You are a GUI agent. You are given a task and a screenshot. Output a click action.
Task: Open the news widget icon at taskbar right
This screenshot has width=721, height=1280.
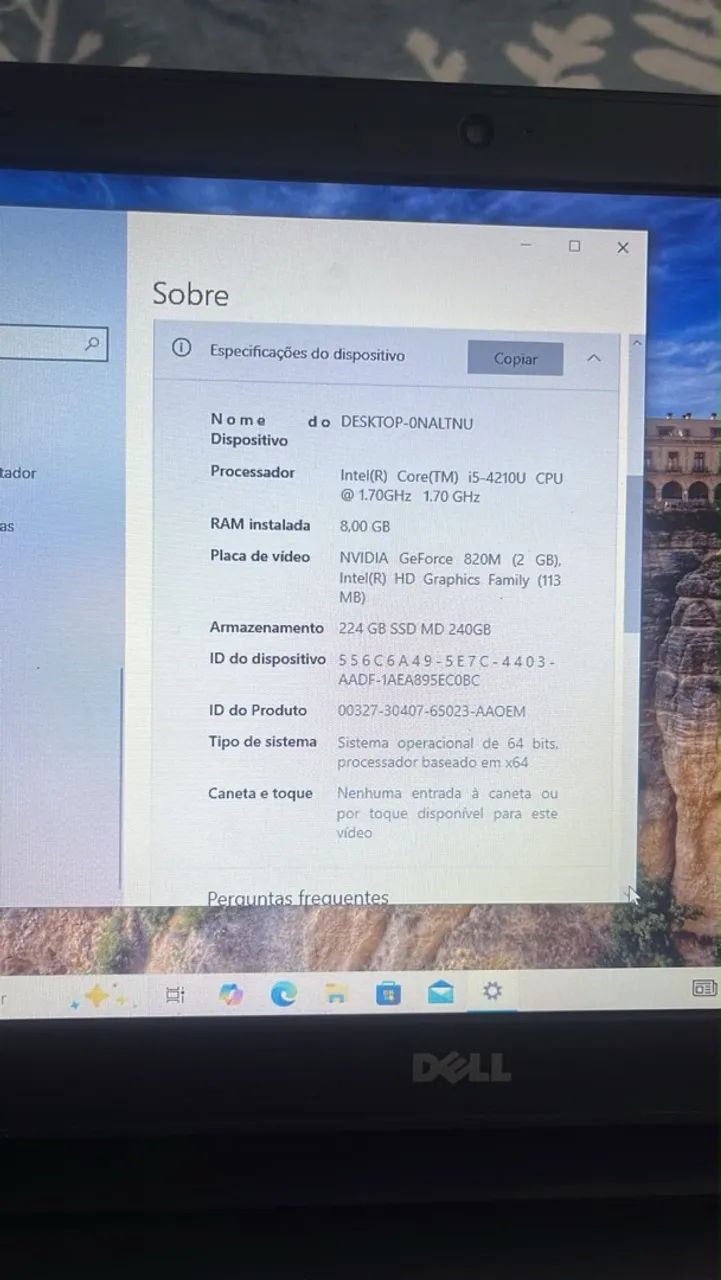click(x=705, y=988)
